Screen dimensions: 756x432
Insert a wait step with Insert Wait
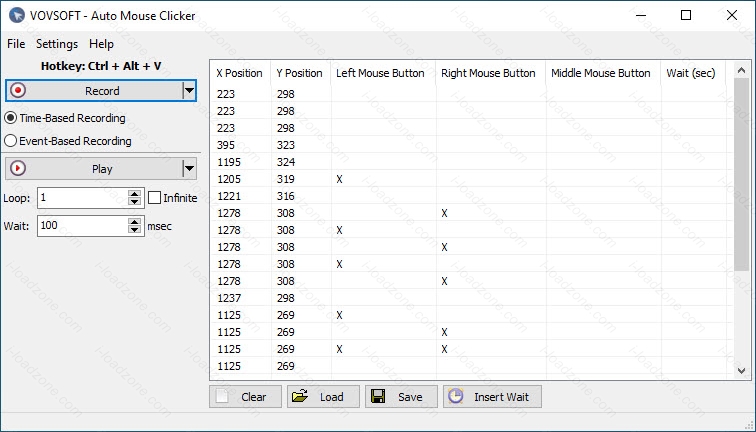click(x=492, y=397)
